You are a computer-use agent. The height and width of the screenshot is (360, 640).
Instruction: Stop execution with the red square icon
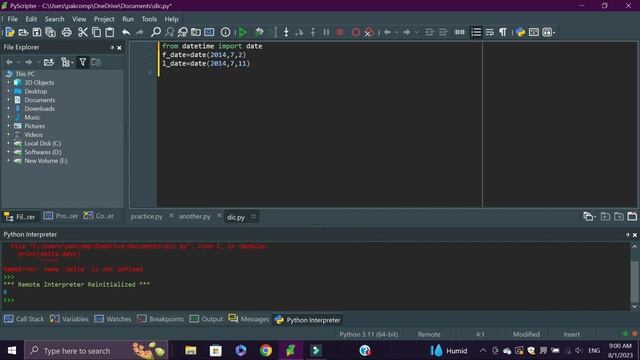(340, 32)
